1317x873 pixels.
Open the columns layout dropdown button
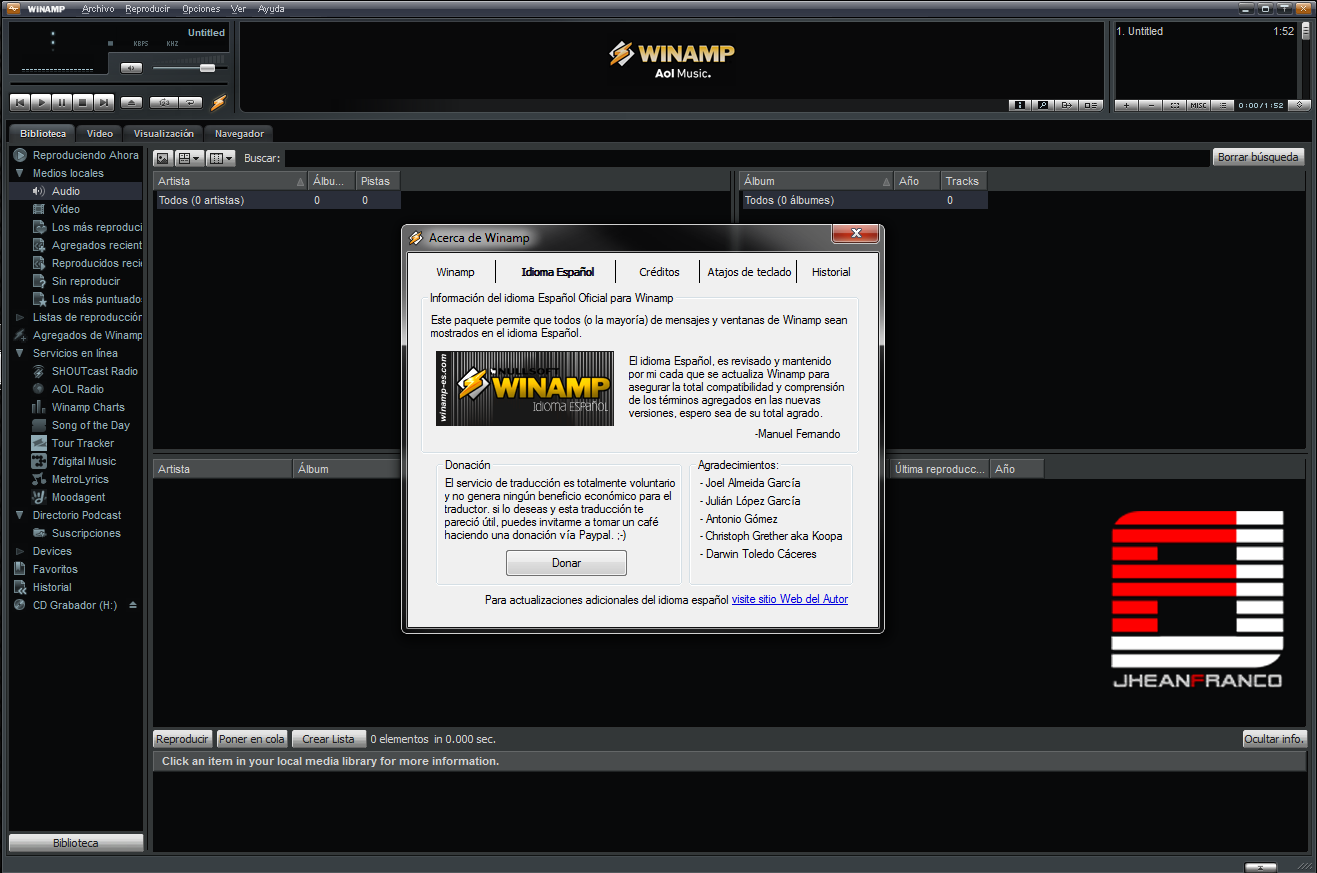point(220,158)
